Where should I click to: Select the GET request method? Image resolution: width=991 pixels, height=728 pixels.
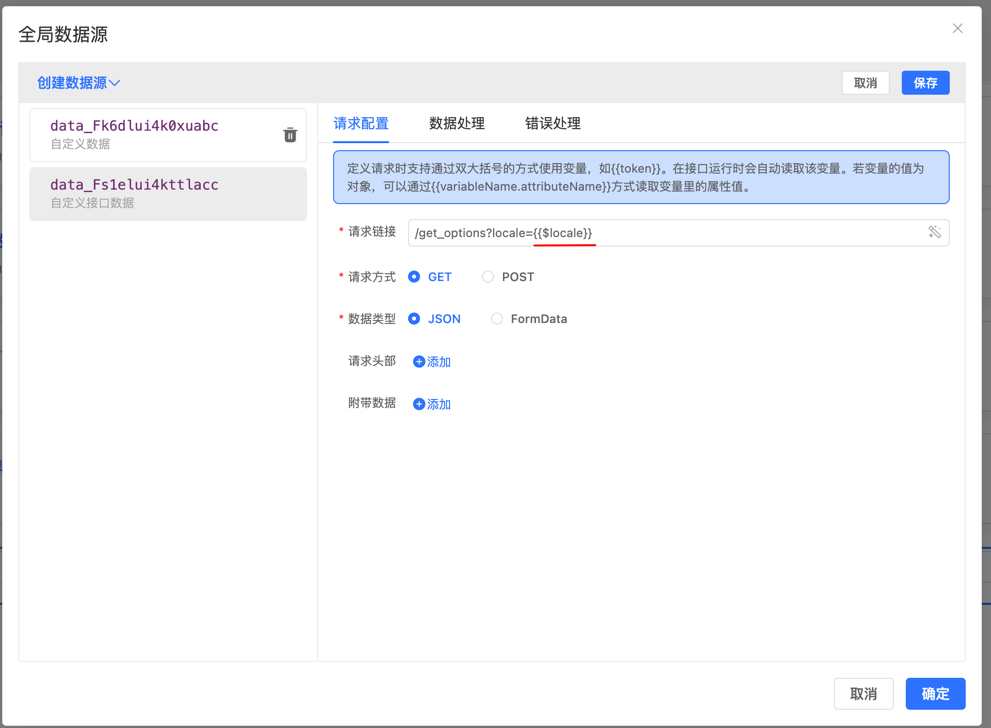tap(414, 277)
